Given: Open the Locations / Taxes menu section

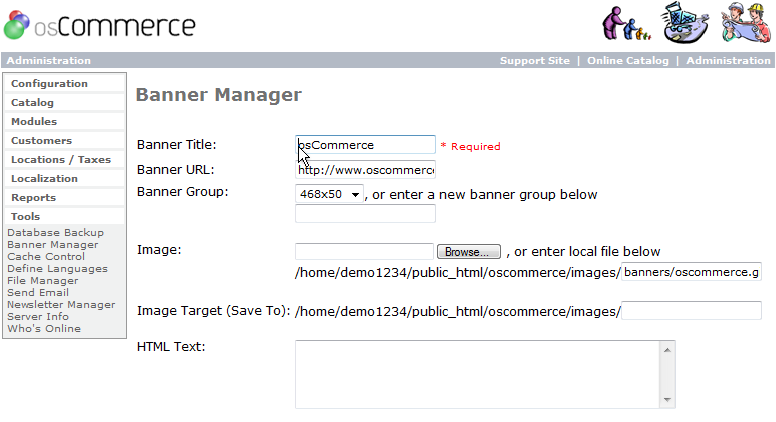Looking at the screenshot, I should [x=64, y=159].
